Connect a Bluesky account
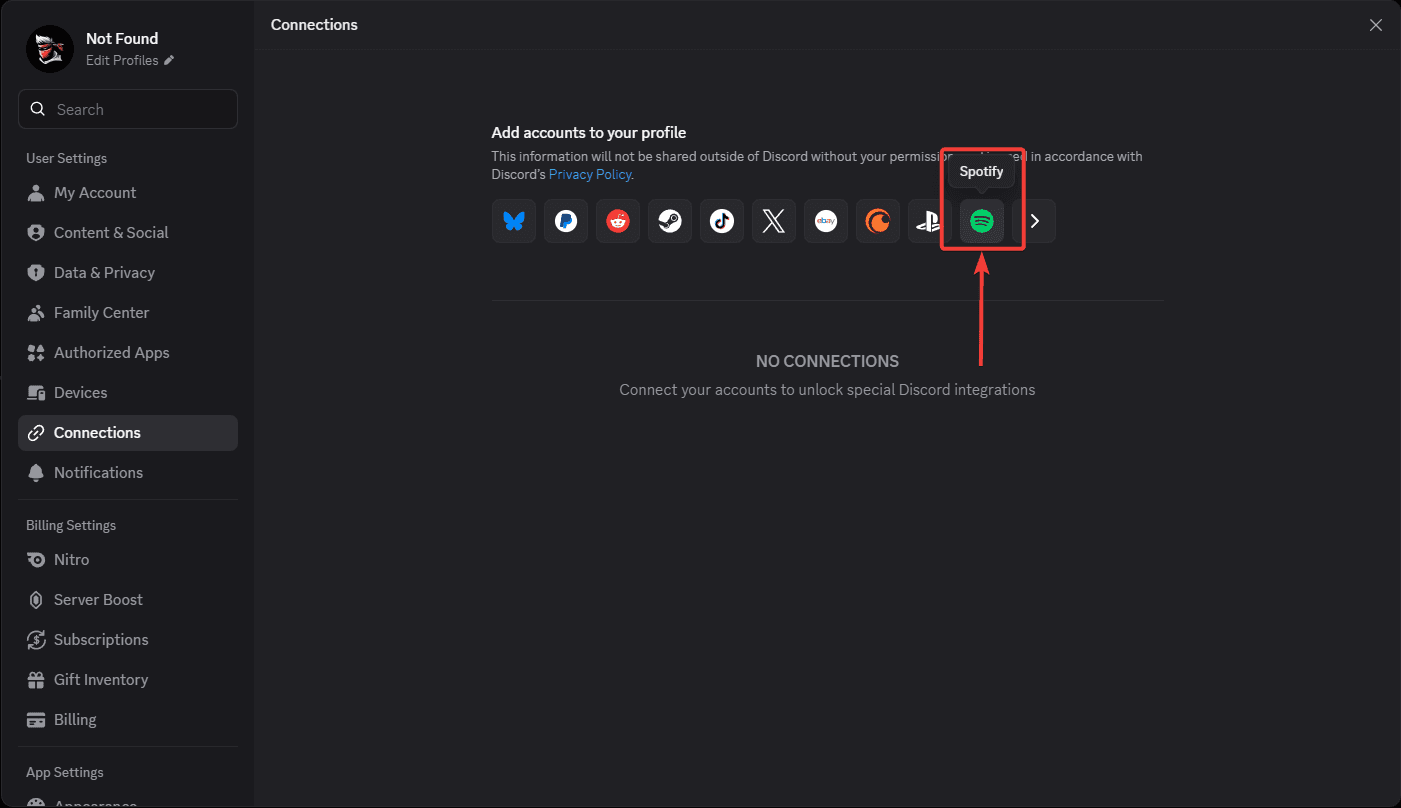Image resolution: width=1401 pixels, height=808 pixels. click(513, 221)
